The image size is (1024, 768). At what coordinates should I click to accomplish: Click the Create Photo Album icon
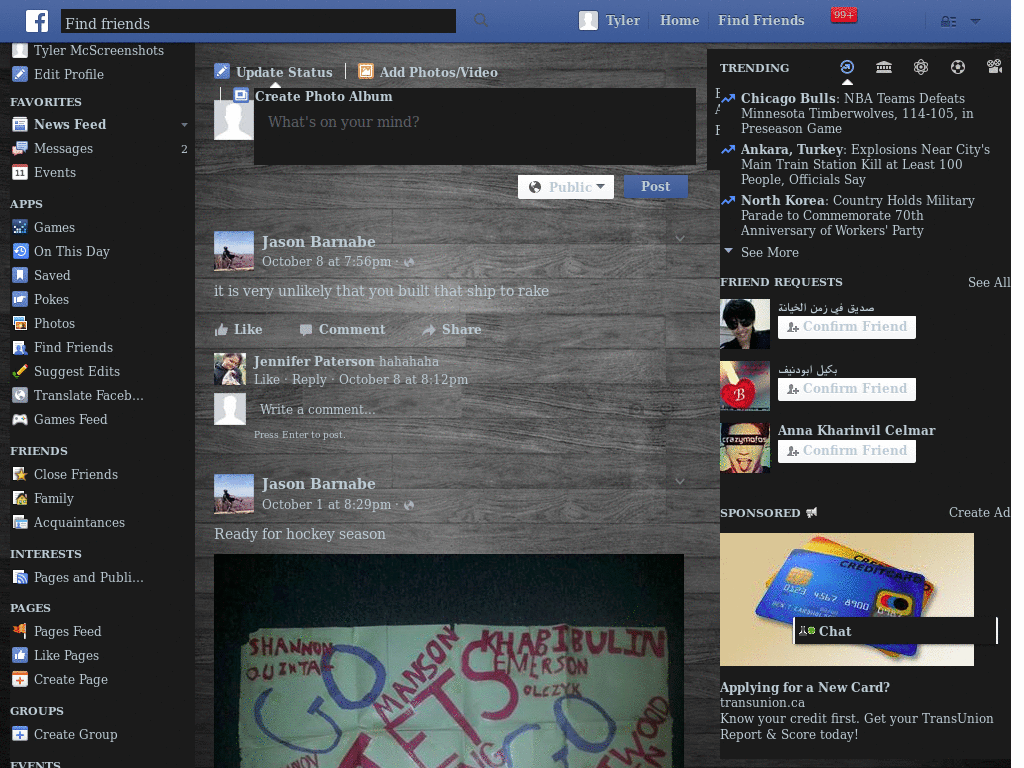coord(241,95)
